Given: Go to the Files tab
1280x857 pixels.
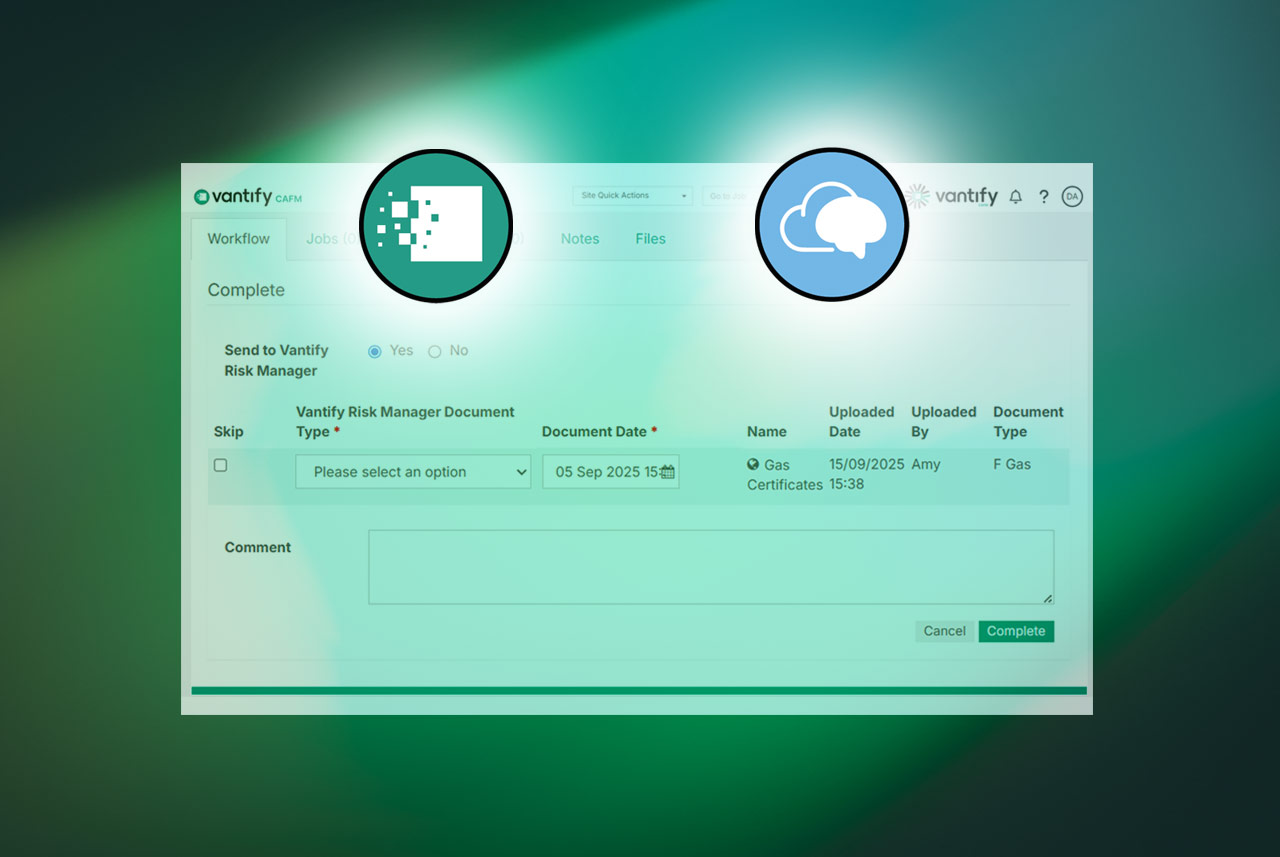Looking at the screenshot, I should click(x=650, y=239).
